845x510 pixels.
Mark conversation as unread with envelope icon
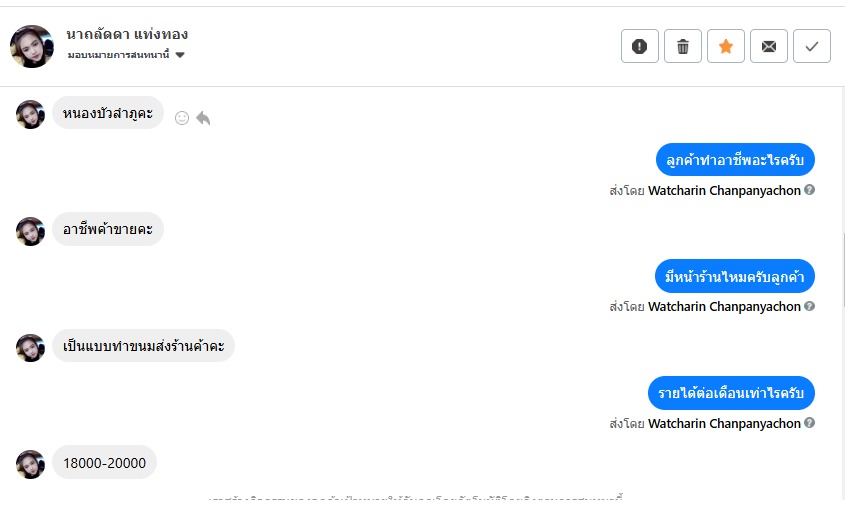click(769, 46)
